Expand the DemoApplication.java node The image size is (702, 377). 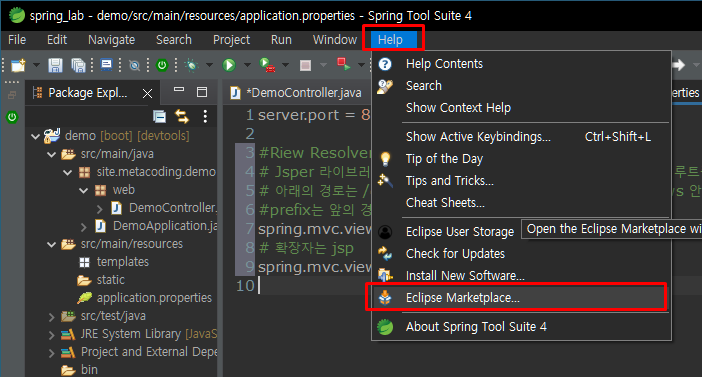84,227
